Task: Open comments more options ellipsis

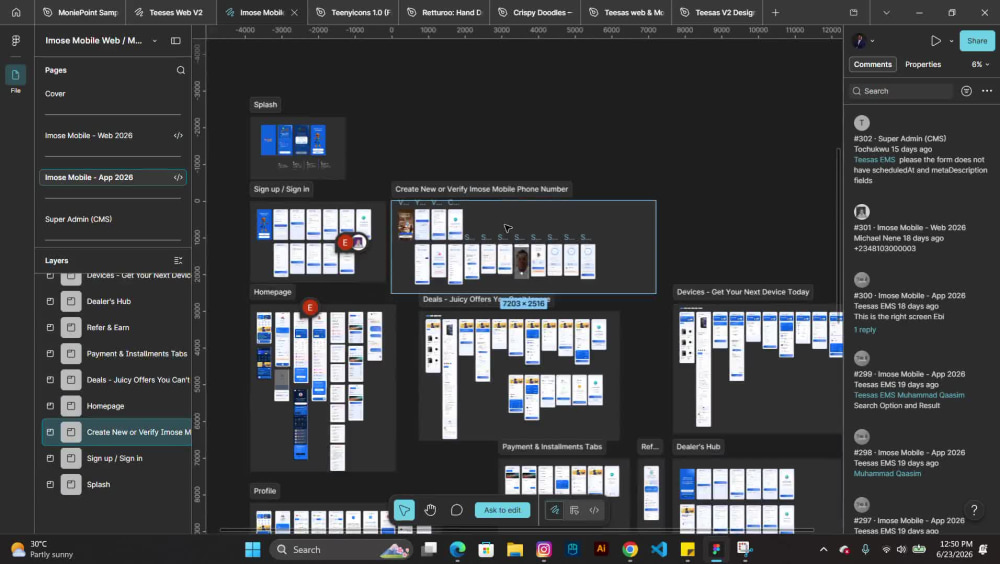Action: 987,91
